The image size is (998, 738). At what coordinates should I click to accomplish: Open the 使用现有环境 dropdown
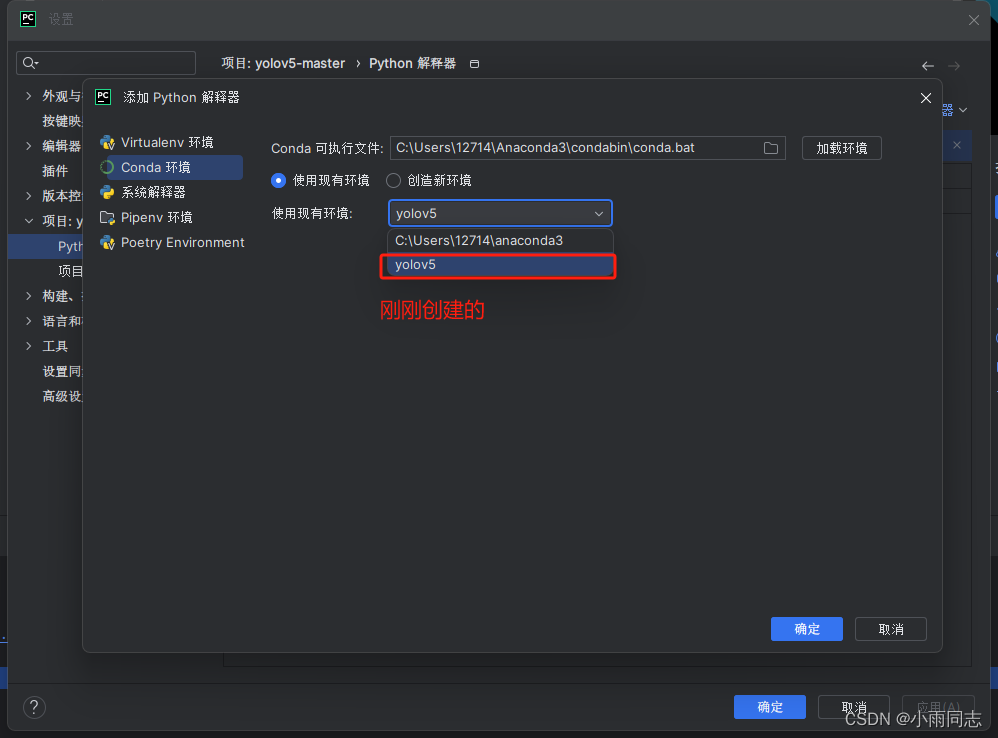pyautogui.click(x=598, y=213)
